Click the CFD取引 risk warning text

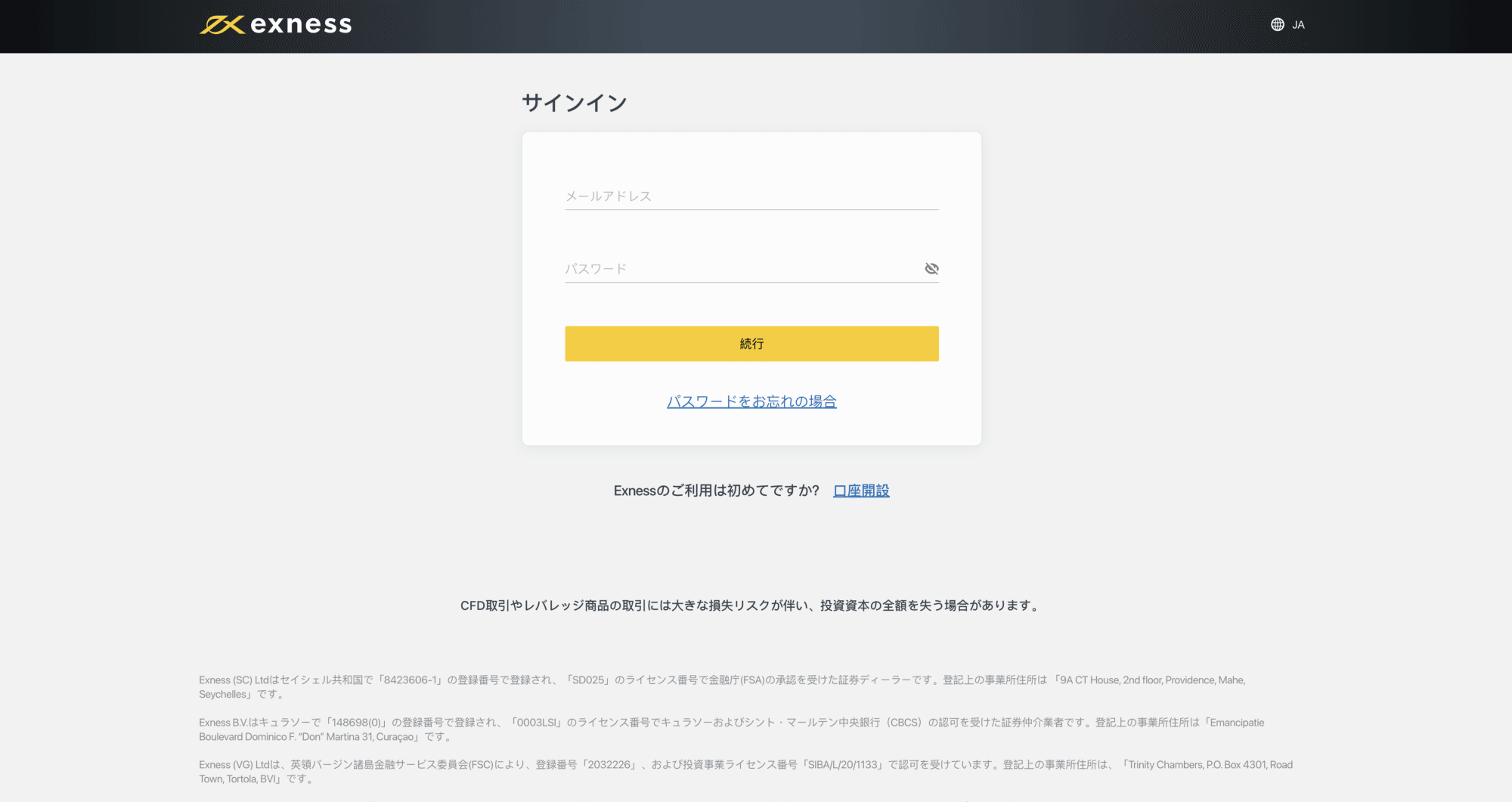click(x=751, y=605)
